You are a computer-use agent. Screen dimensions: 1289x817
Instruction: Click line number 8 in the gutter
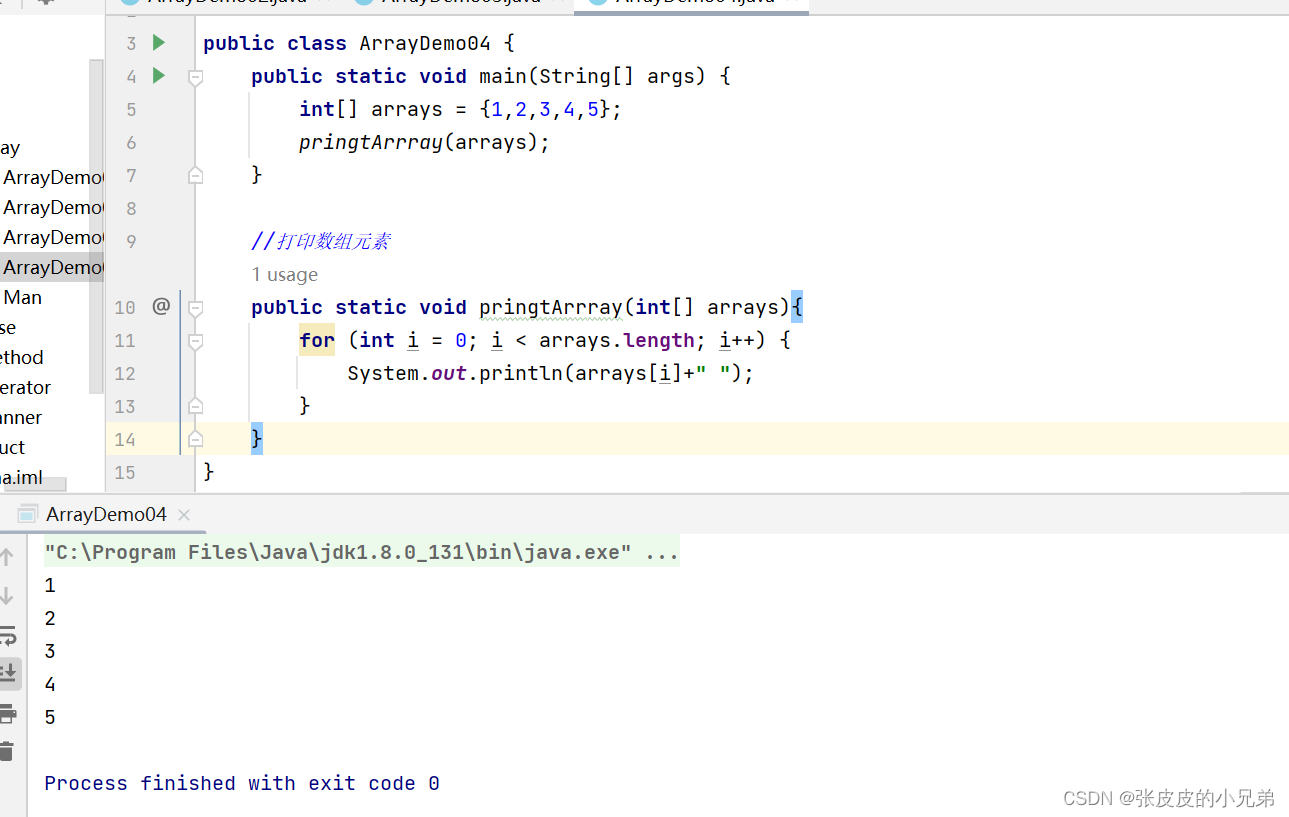click(131, 208)
